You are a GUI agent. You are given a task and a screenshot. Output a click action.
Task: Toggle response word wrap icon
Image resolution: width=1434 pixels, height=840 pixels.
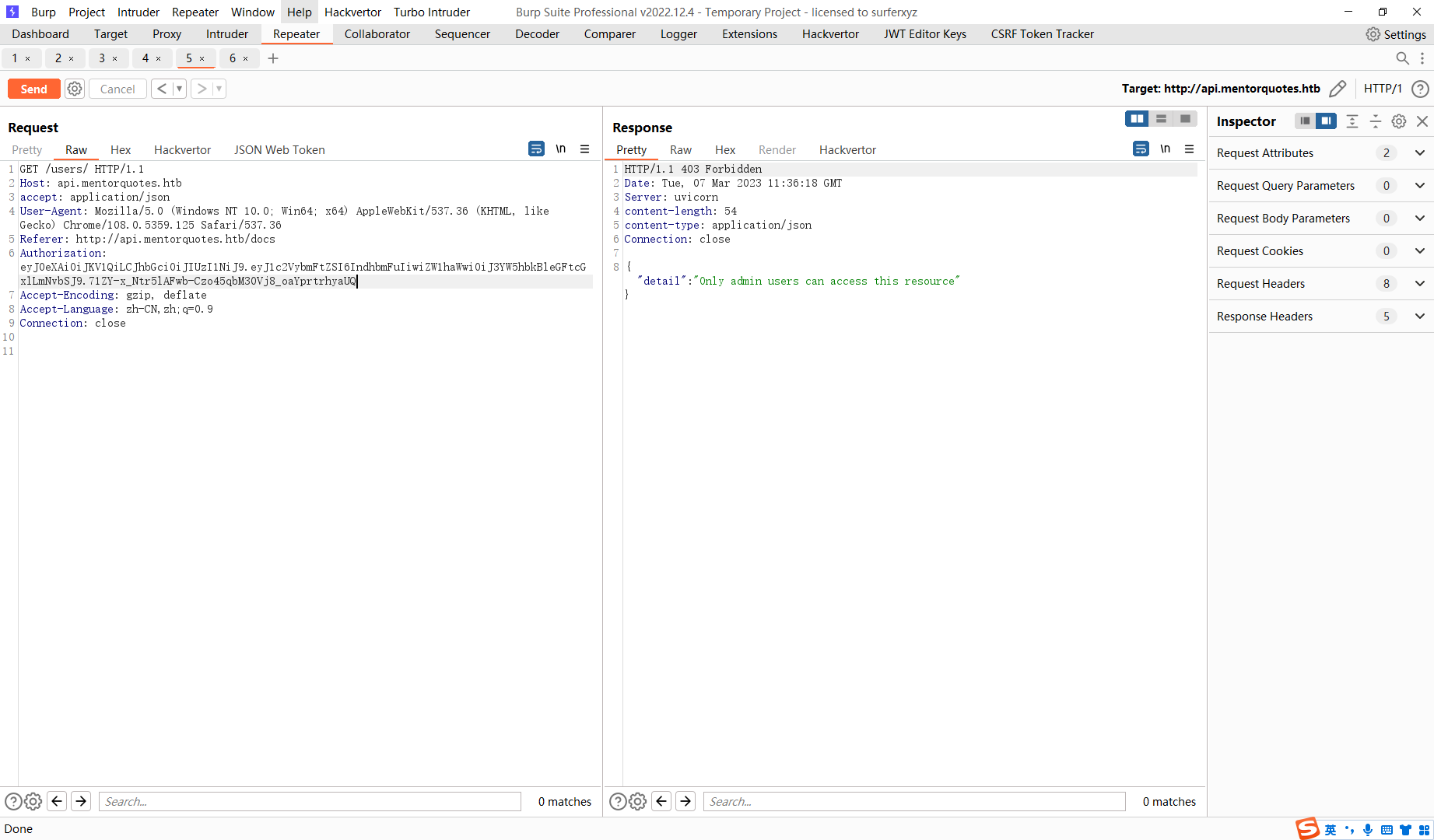tap(1141, 149)
